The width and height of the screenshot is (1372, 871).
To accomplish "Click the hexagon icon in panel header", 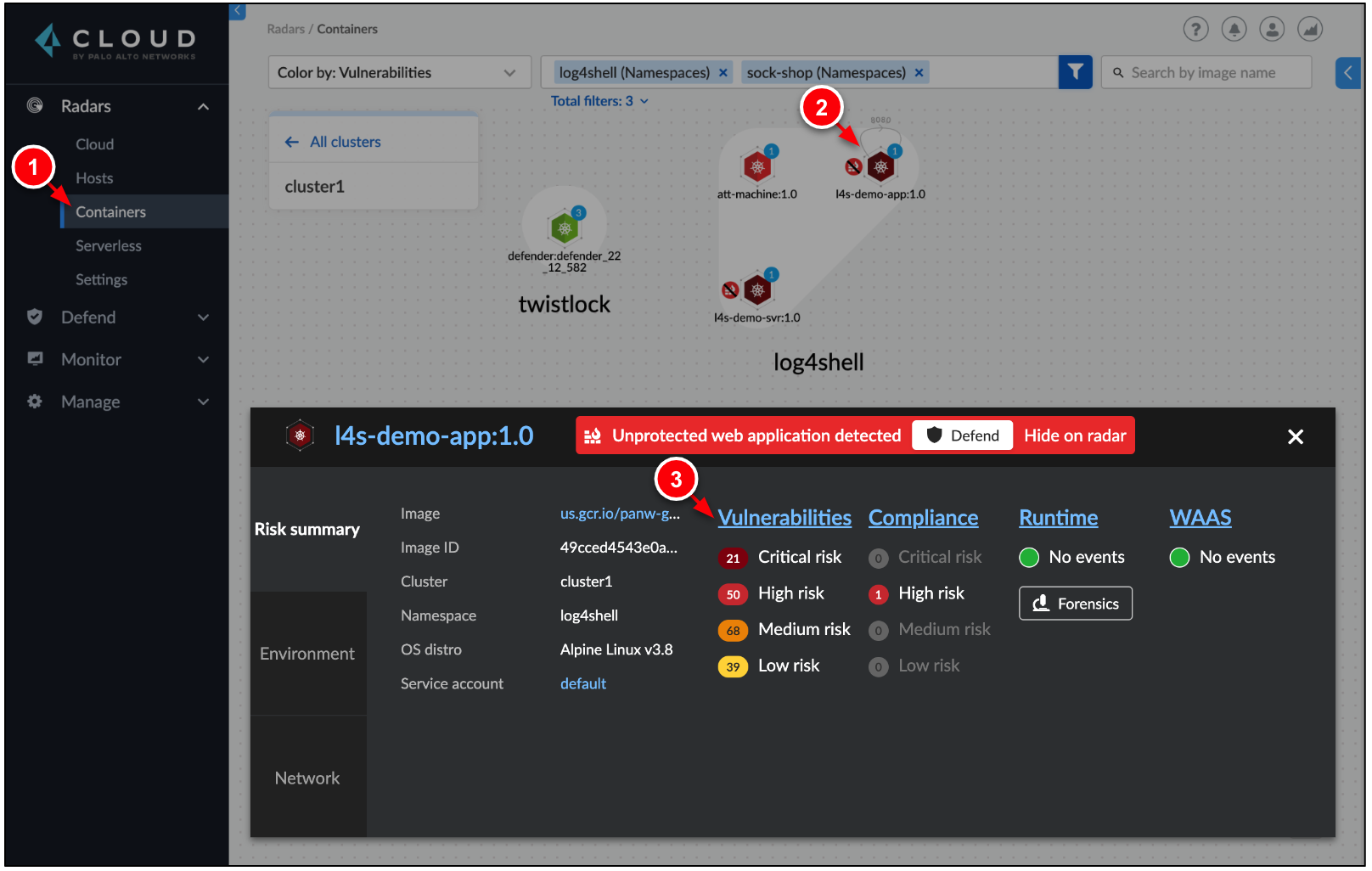I will click(300, 435).
